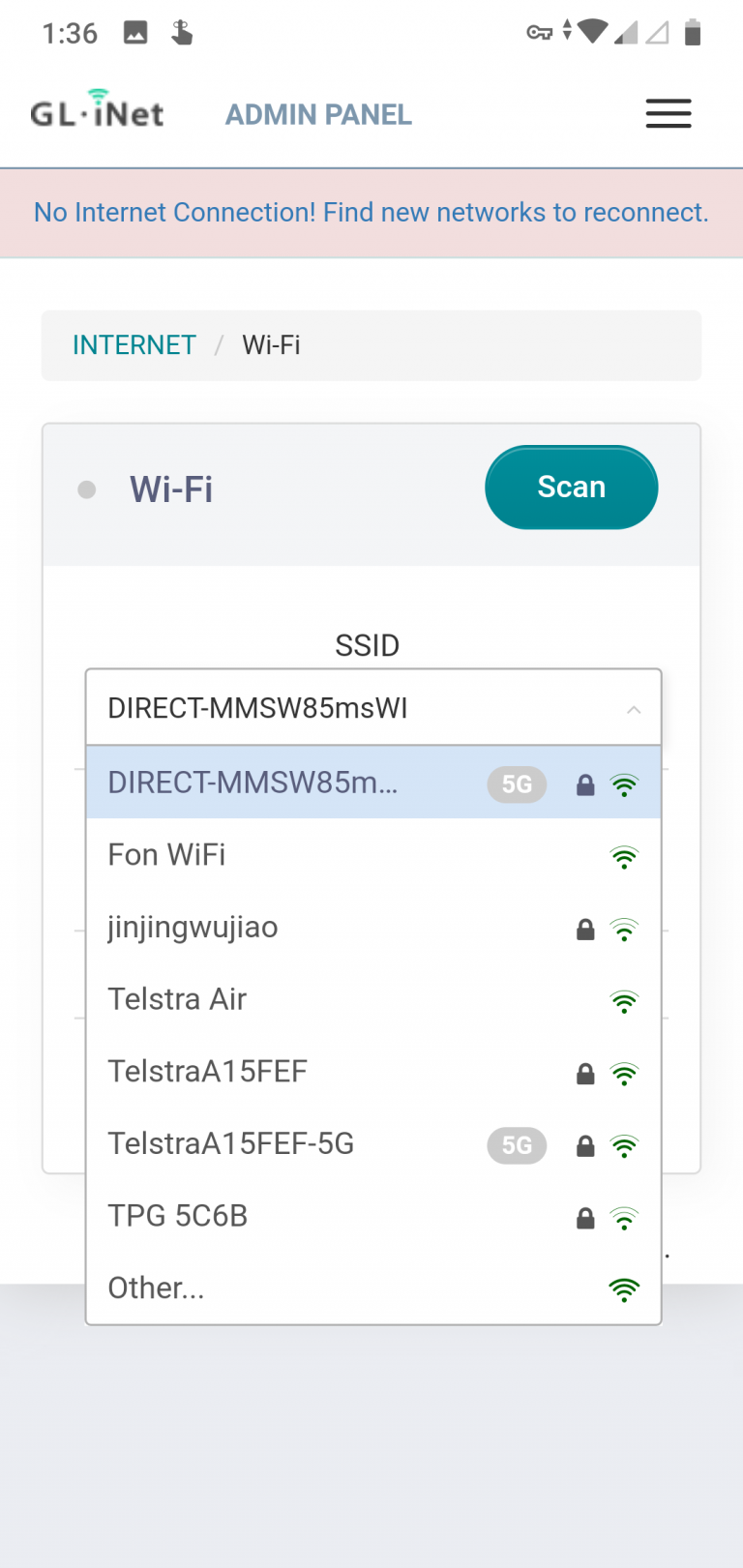Go to the INTERNET breadcrumb link
Screen dimensions: 743x1568
(134, 345)
